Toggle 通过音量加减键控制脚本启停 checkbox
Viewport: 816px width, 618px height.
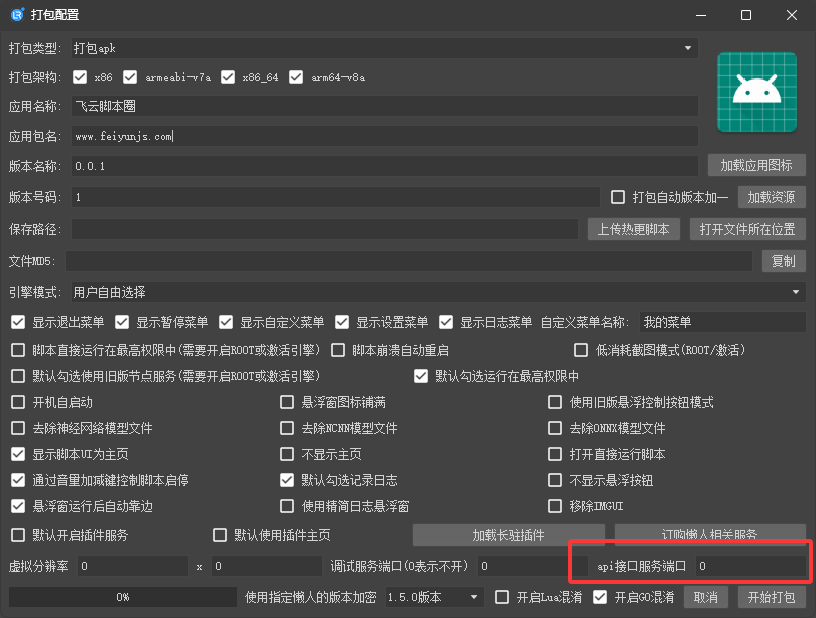18,480
